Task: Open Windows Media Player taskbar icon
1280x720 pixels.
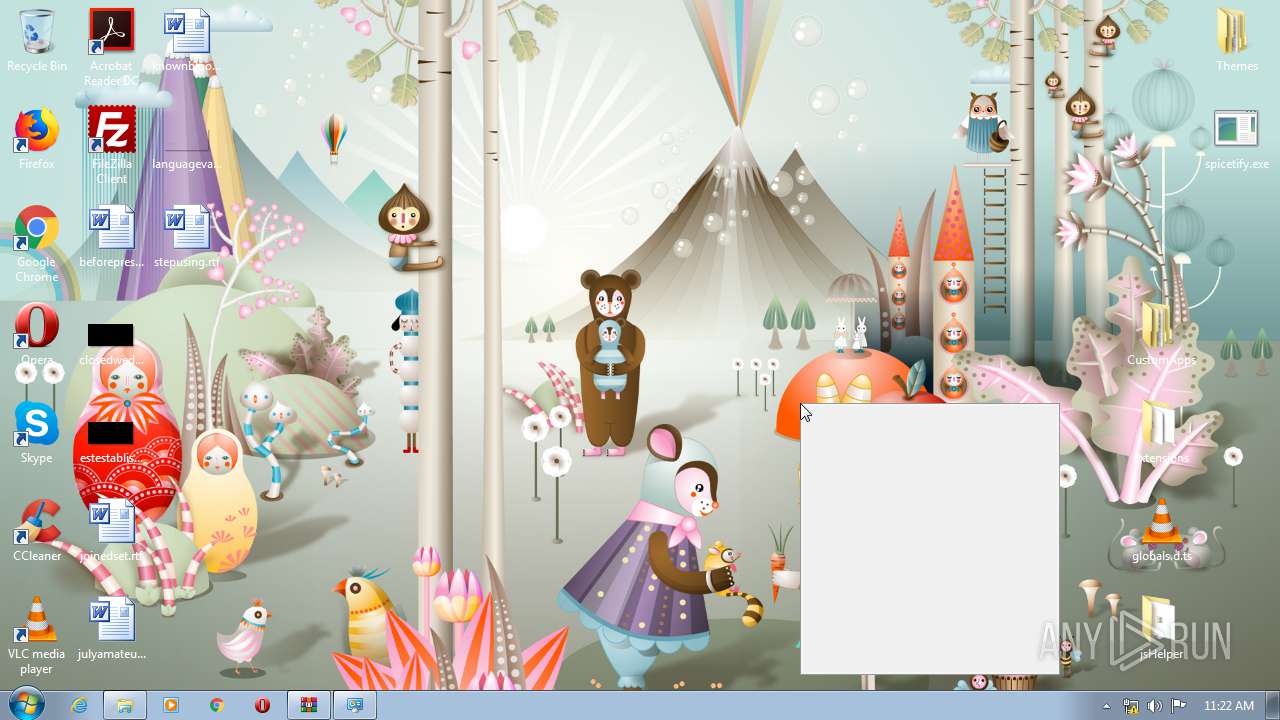Action: 171,705
